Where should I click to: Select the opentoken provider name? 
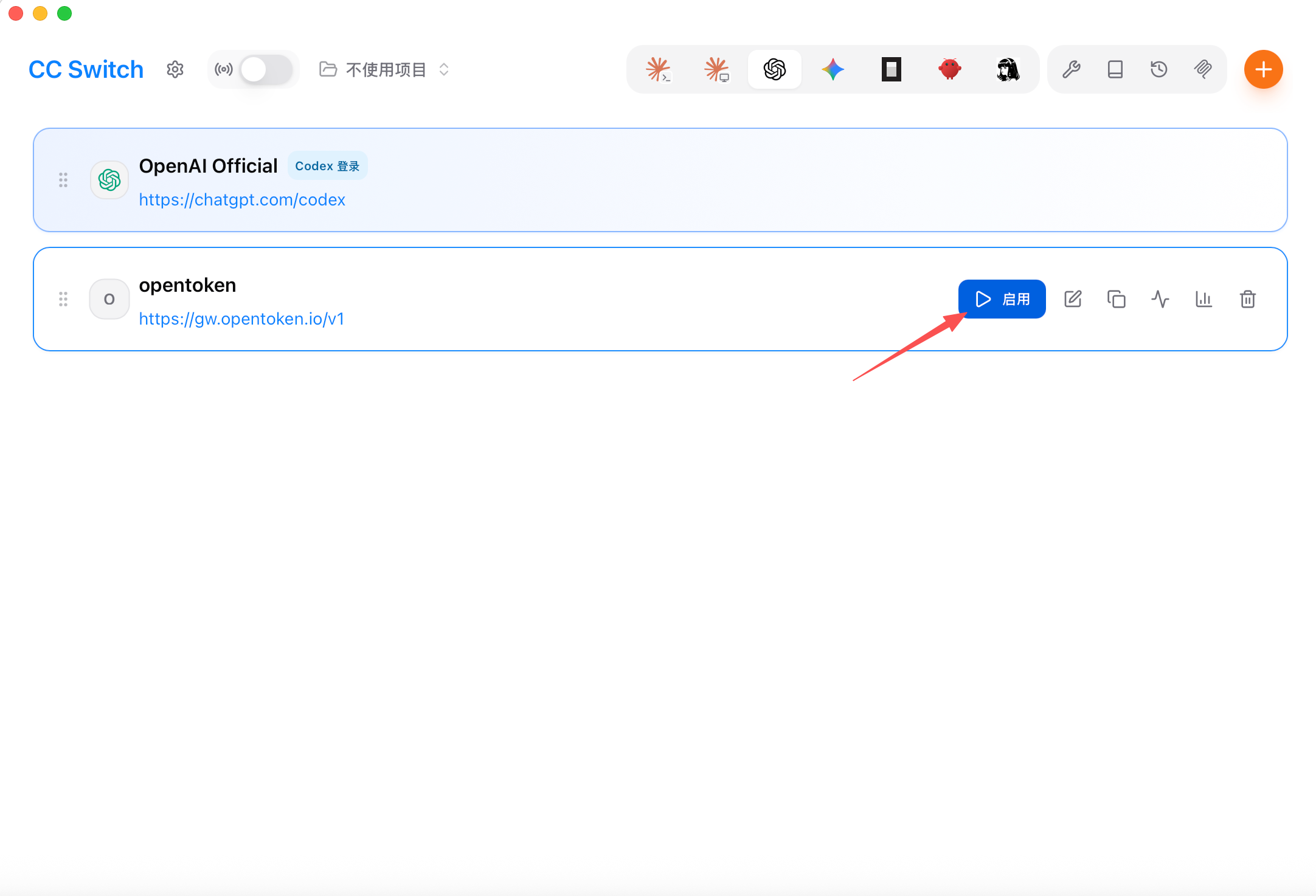(x=187, y=285)
